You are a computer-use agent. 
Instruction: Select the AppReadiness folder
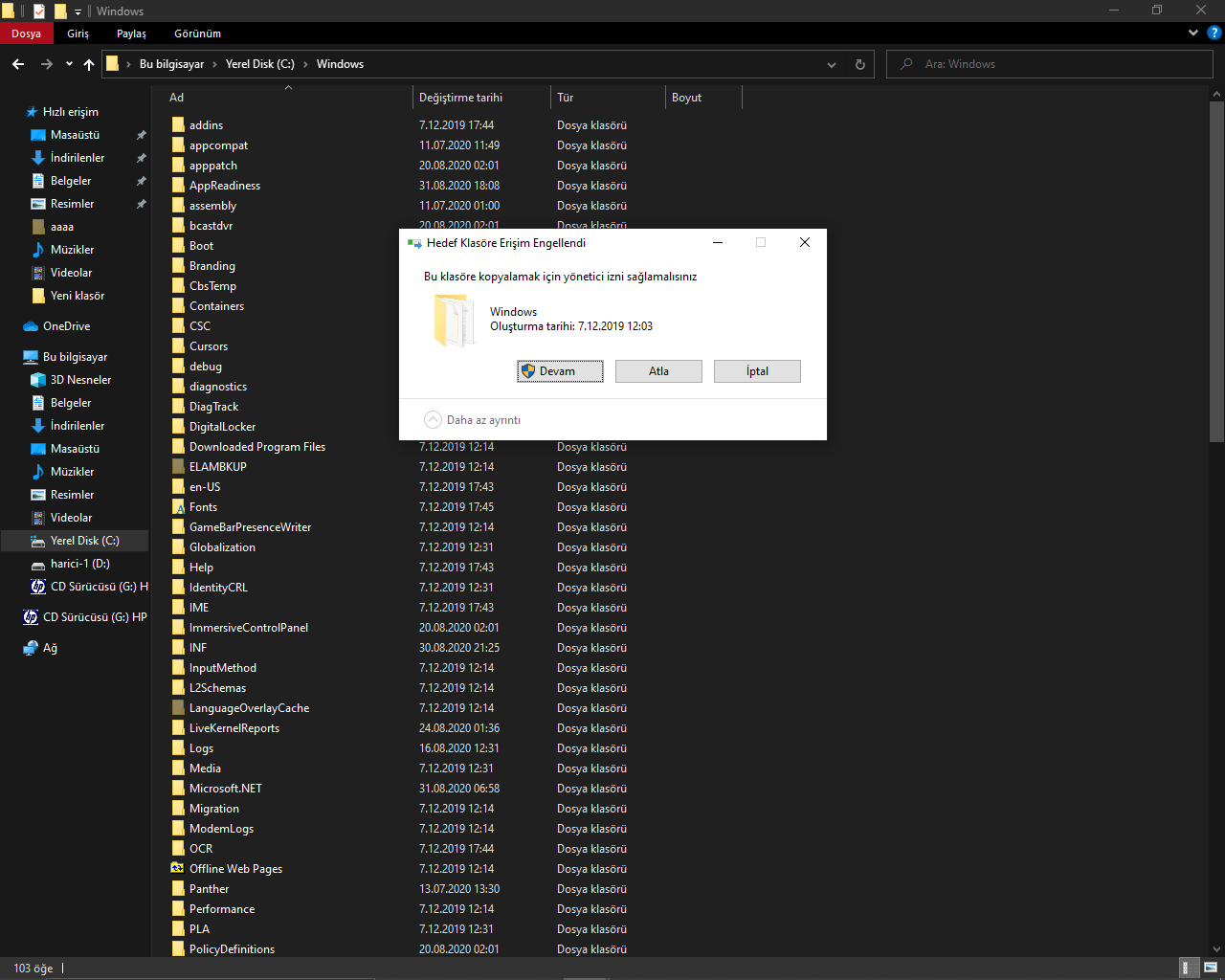point(225,186)
